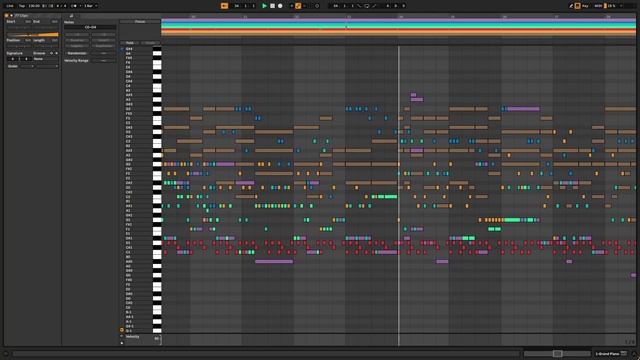Open the Metronome settings dropdown arrow
Screen dimensions: 640x360
[x=80, y=6]
